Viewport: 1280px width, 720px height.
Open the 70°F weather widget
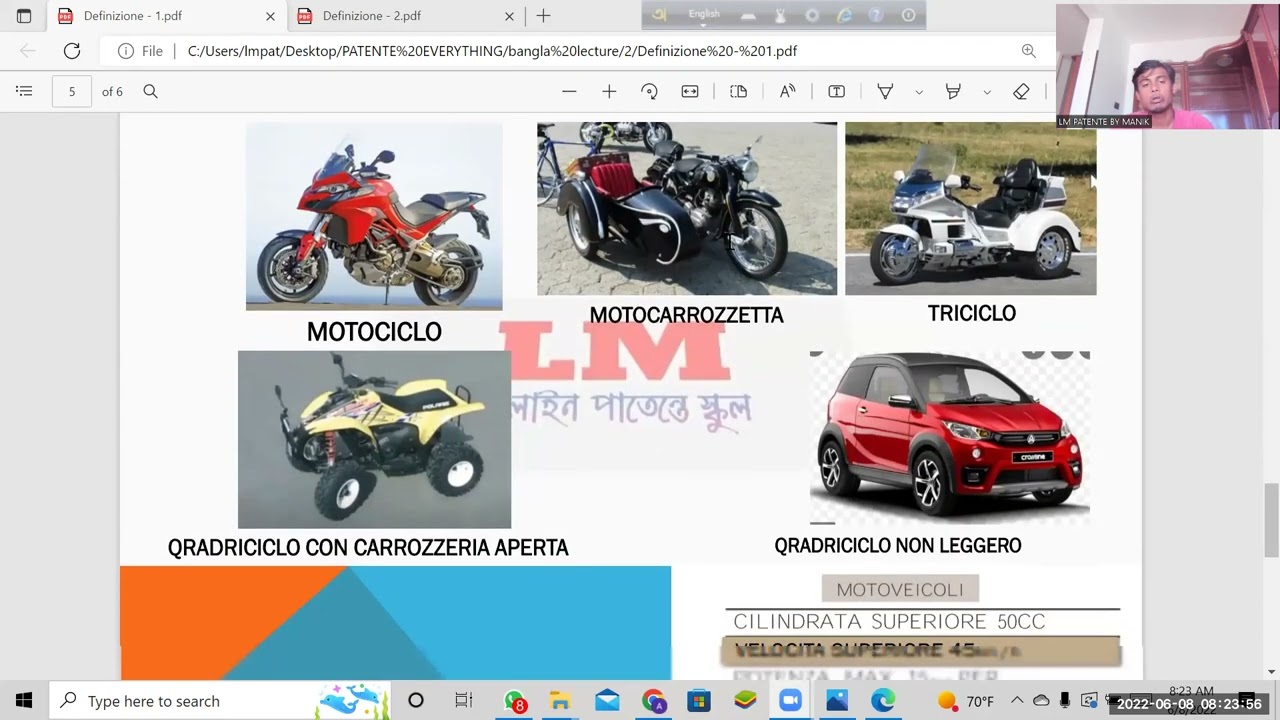pos(965,701)
